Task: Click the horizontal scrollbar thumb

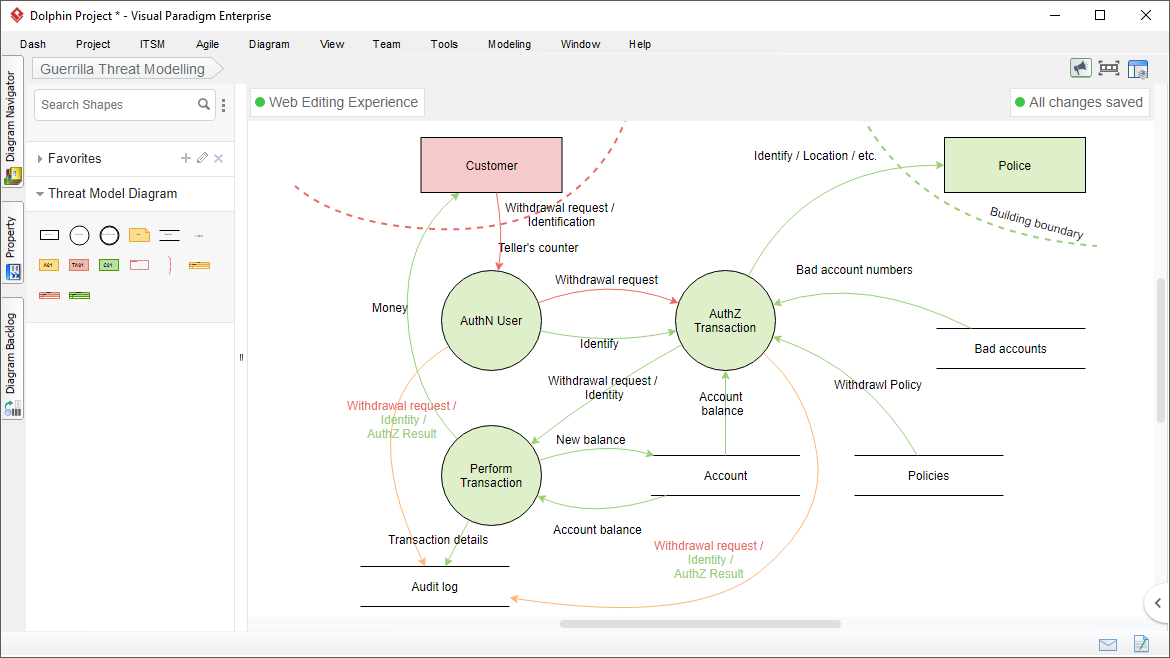Action: pyautogui.click(x=700, y=624)
